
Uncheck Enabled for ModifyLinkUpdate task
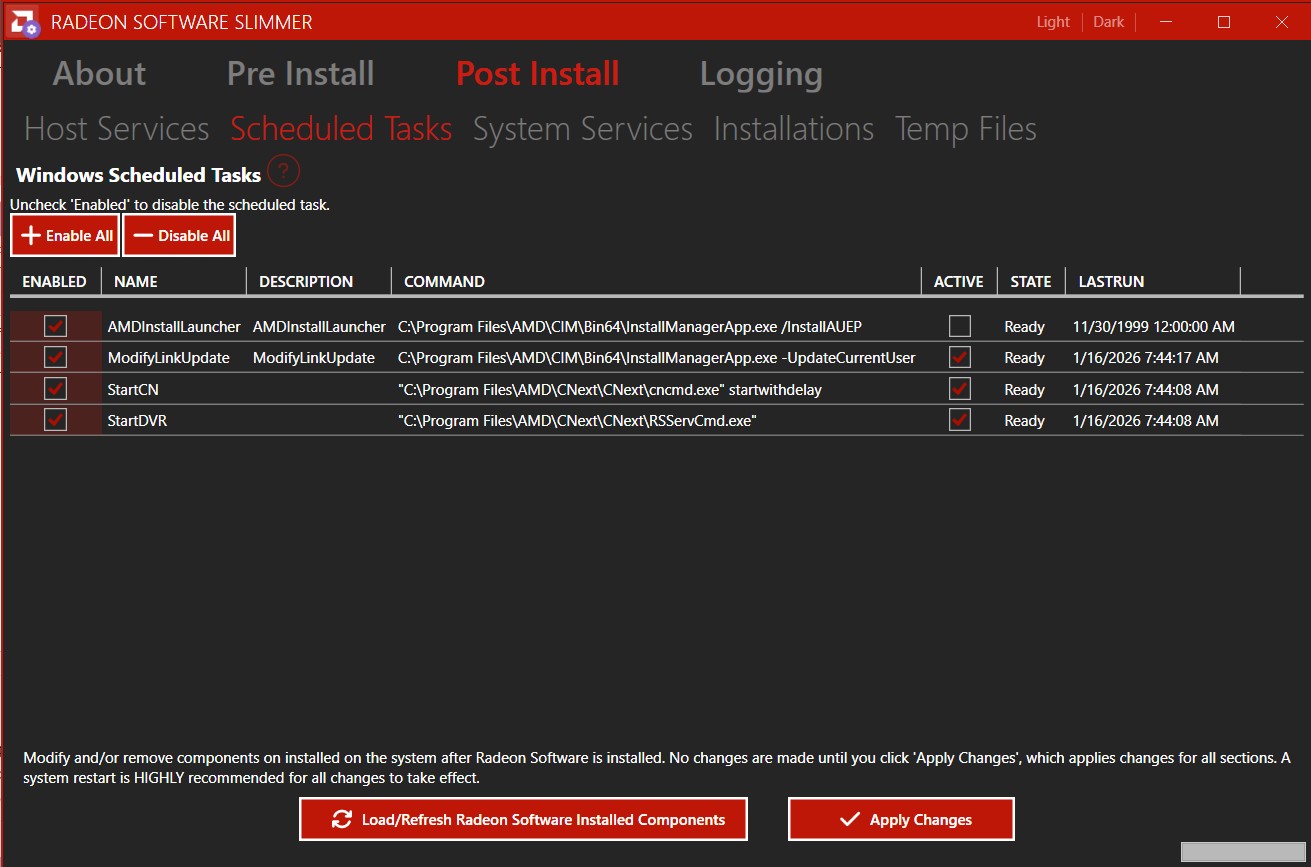tap(56, 357)
